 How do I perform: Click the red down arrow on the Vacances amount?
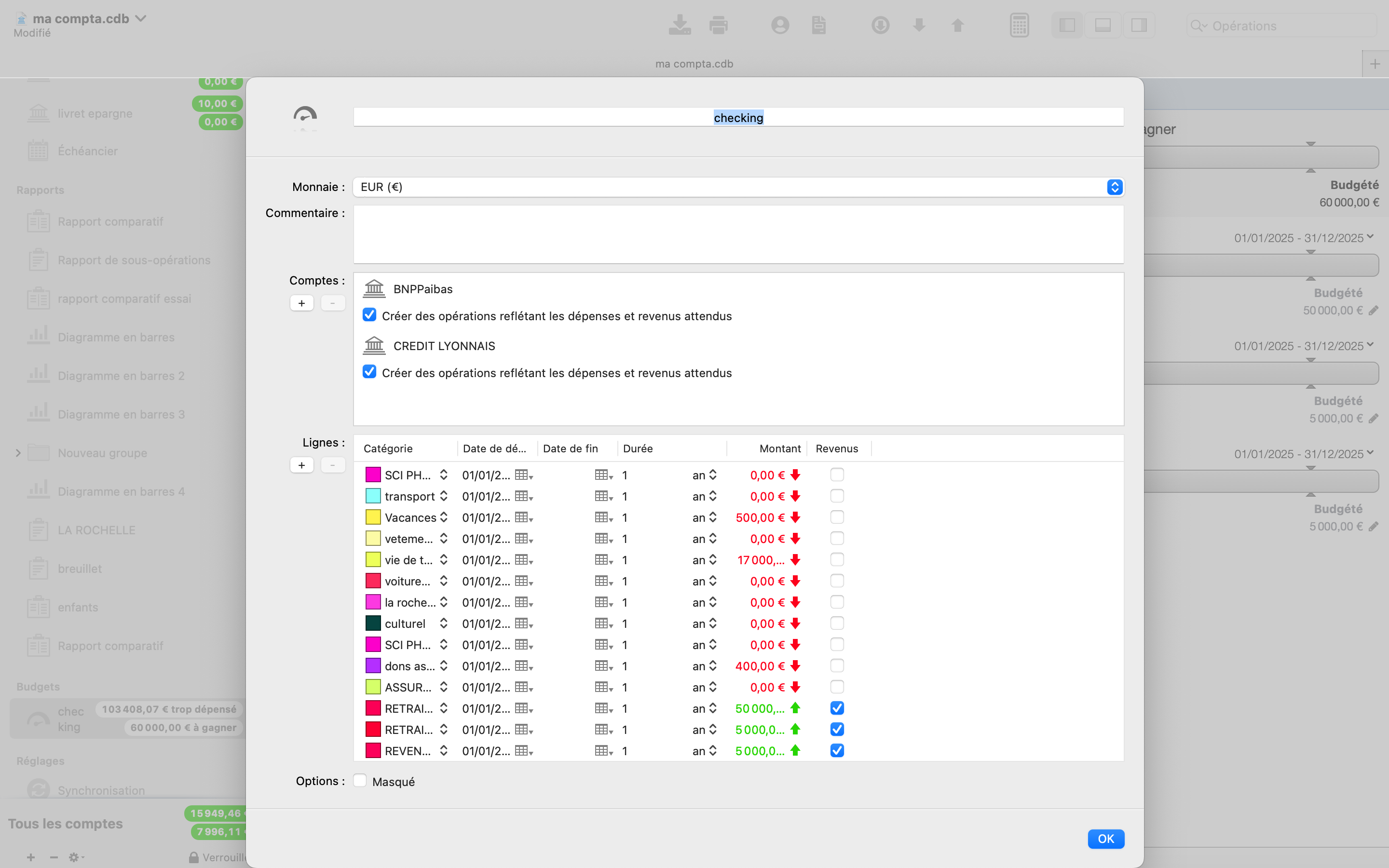click(795, 517)
